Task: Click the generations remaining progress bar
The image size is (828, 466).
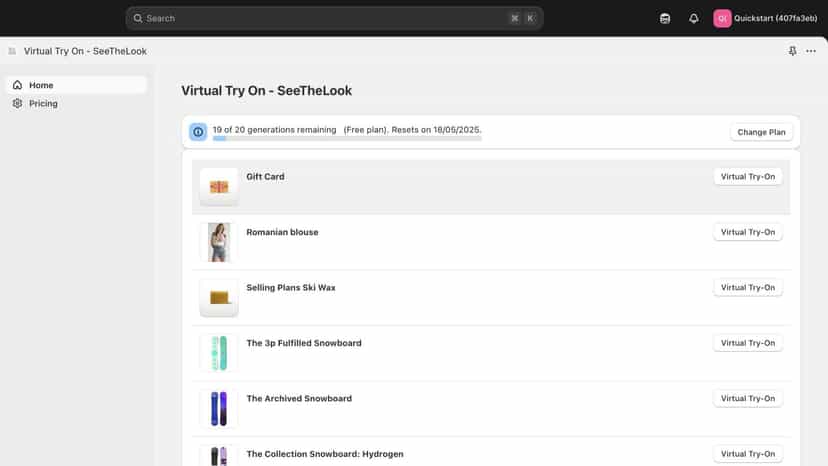Action: click(347, 138)
